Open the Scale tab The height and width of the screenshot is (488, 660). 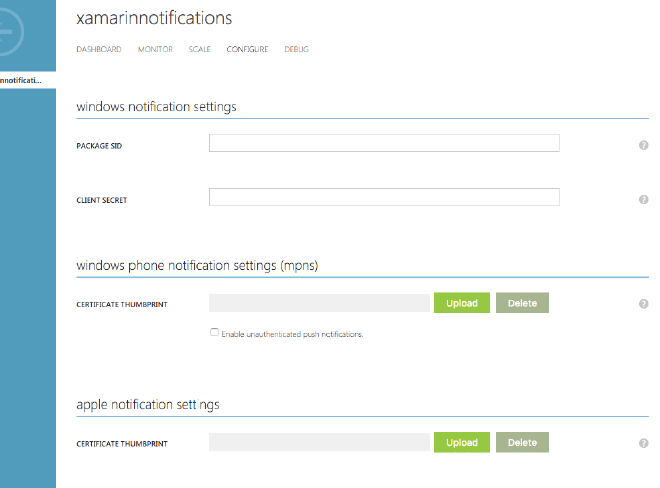(x=200, y=49)
